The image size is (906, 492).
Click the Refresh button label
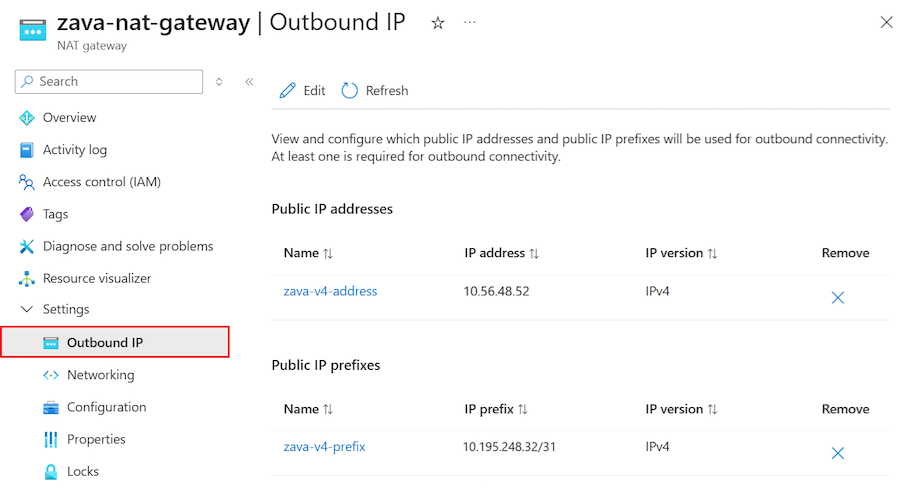[x=387, y=91]
